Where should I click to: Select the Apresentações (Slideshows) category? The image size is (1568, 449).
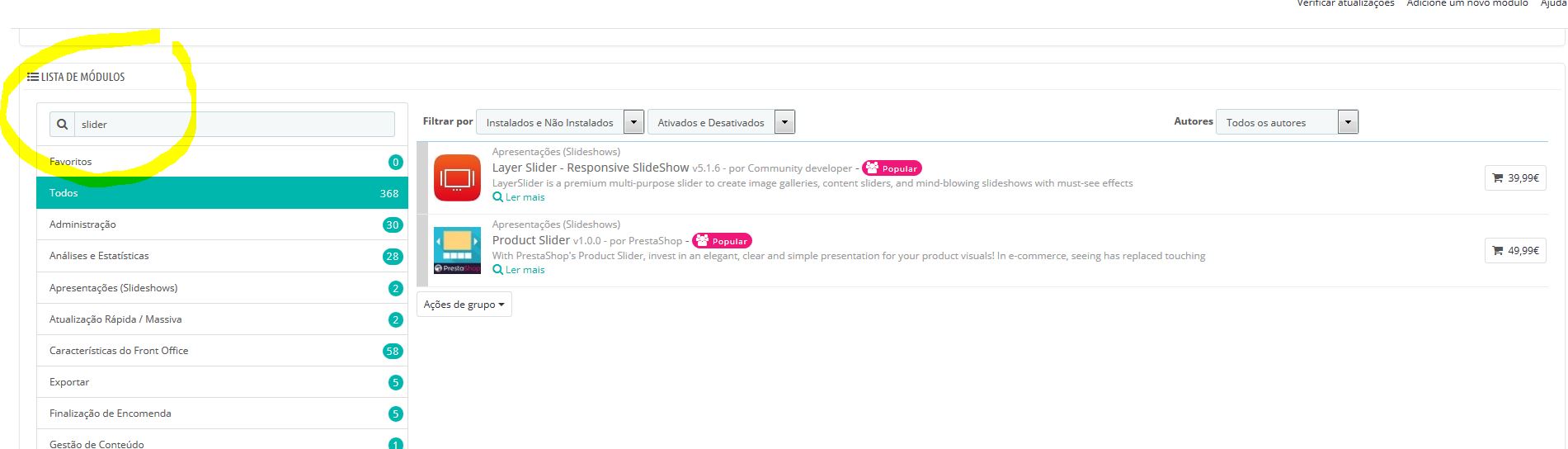(x=222, y=288)
